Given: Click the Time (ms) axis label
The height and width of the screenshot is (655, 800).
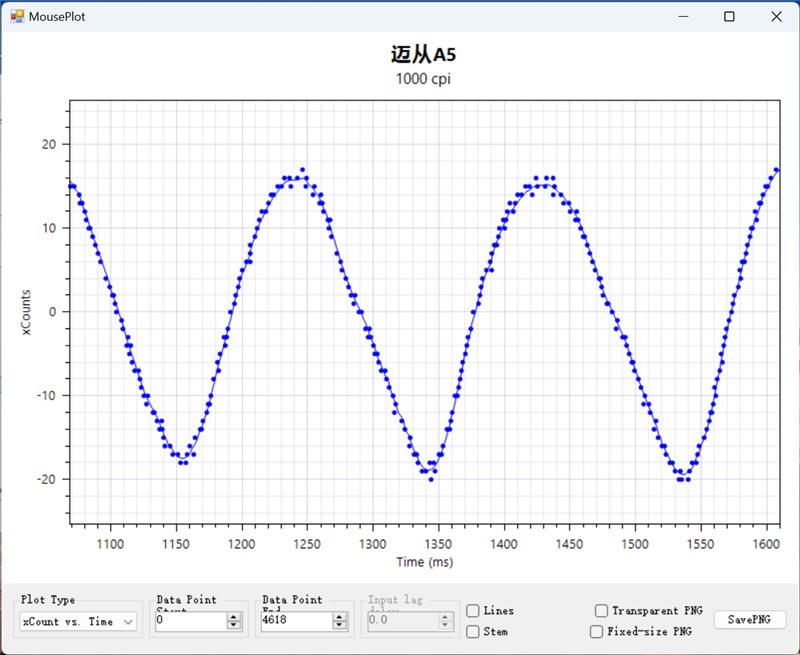Looking at the screenshot, I should point(424,562).
